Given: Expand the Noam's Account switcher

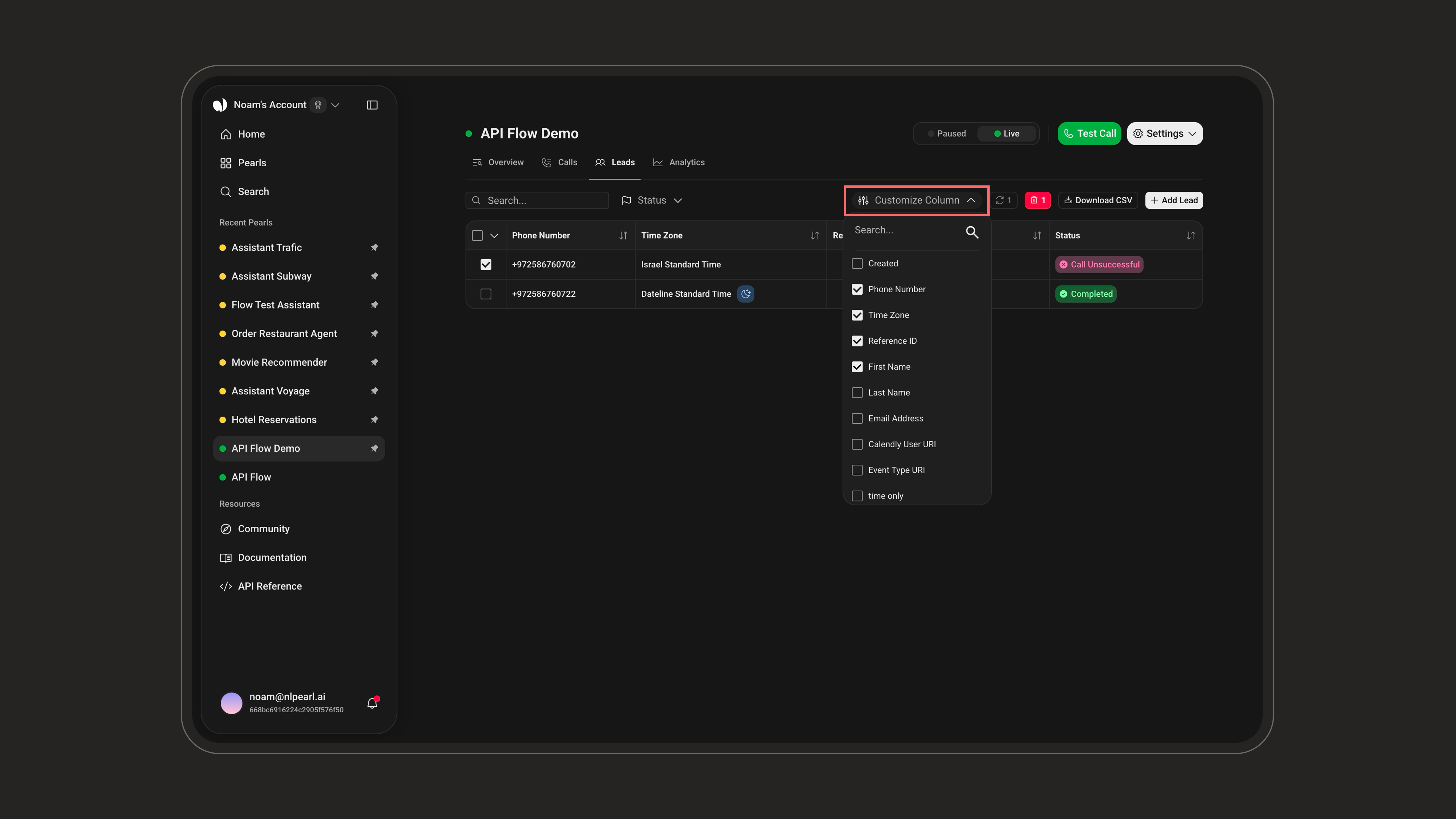Looking at the screenshot, I should 335,105.
